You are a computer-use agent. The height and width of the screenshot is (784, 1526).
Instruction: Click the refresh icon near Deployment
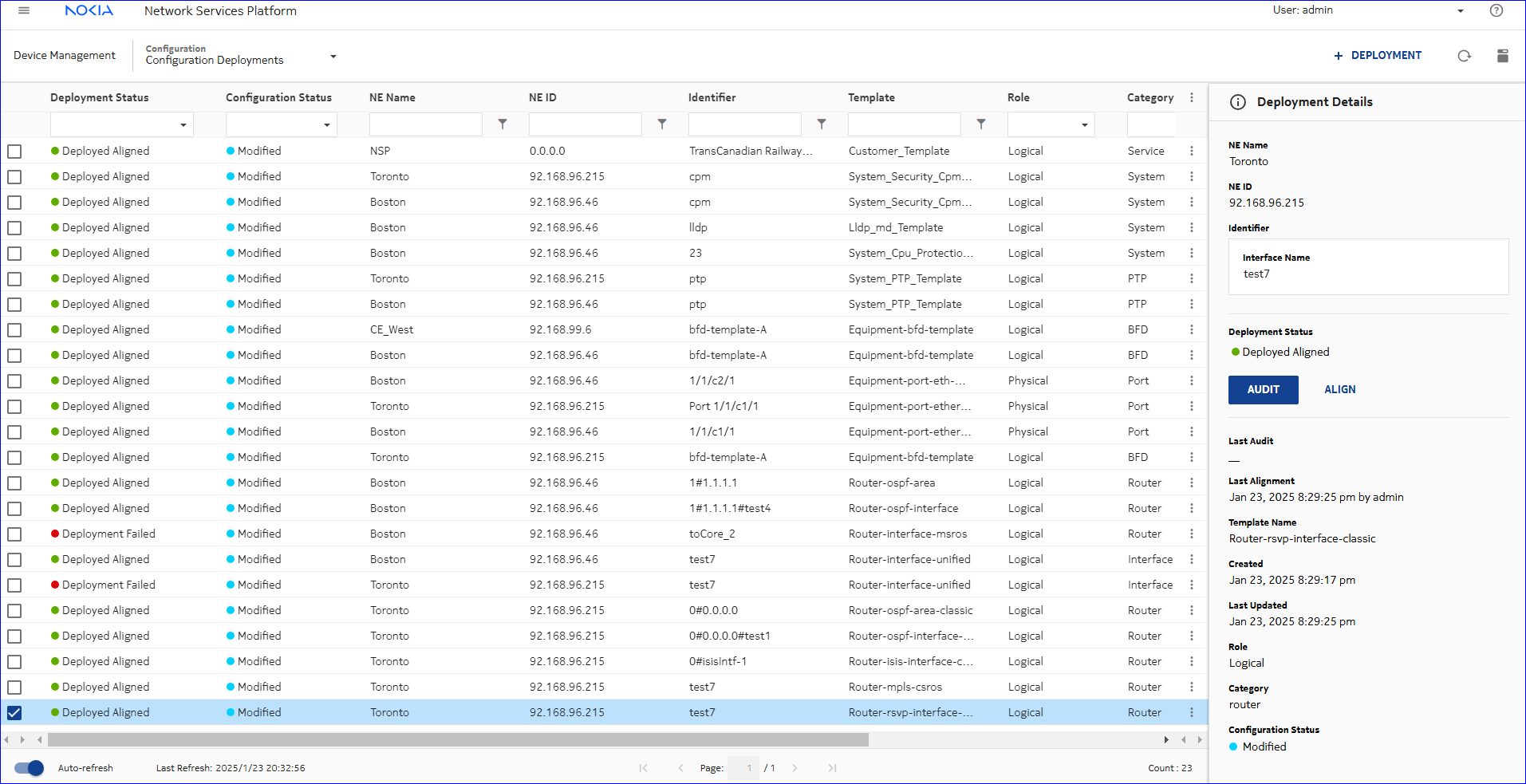1464,56
